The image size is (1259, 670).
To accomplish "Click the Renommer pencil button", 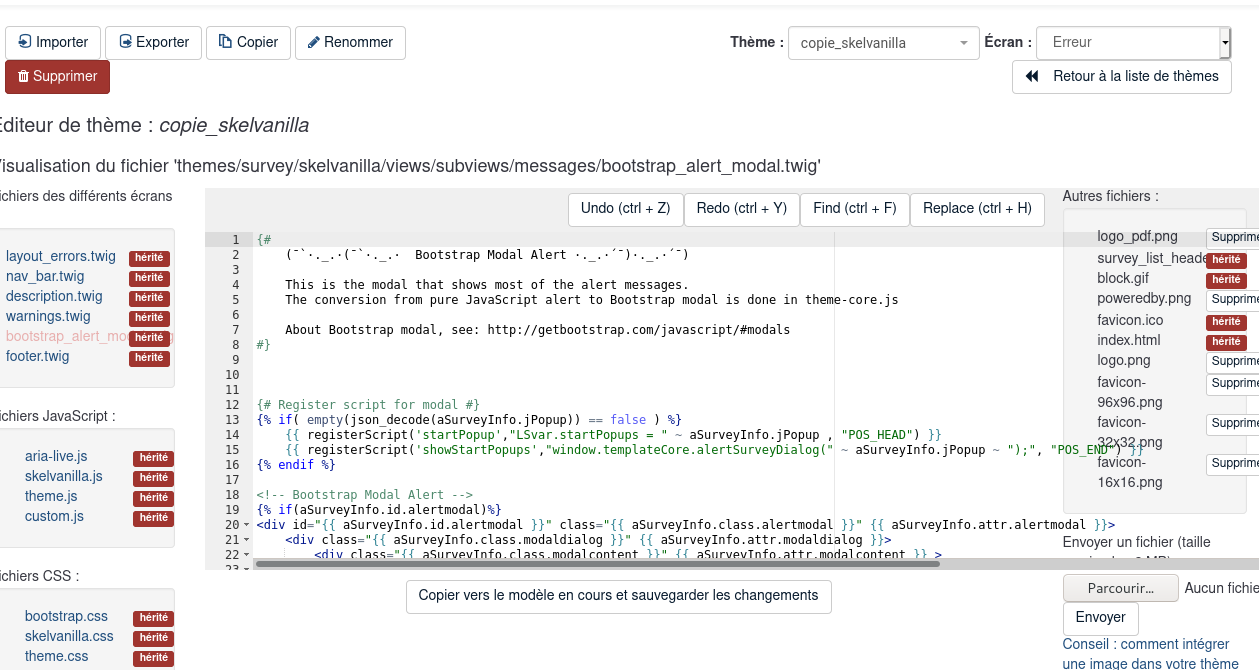I will [x=350, y=43].
